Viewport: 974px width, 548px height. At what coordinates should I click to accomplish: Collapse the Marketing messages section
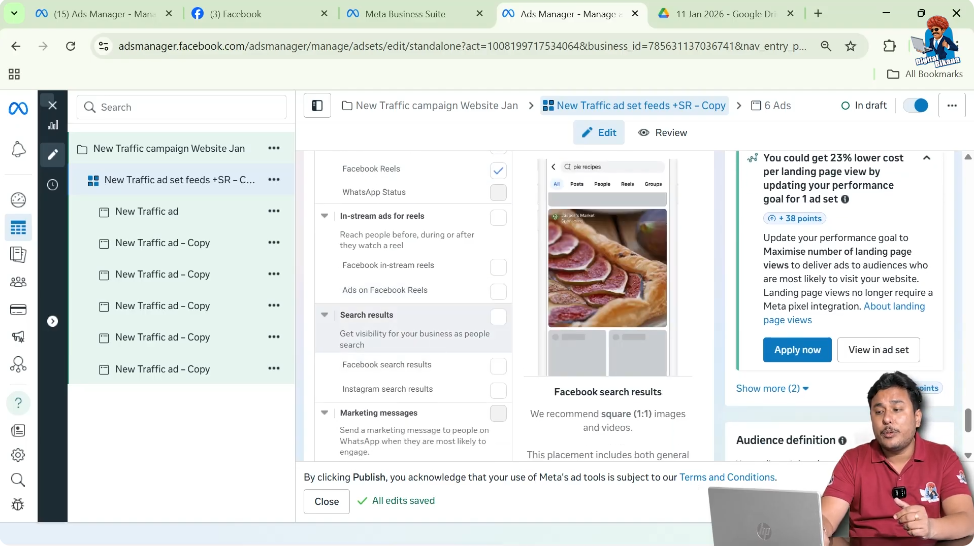point(324,413)
